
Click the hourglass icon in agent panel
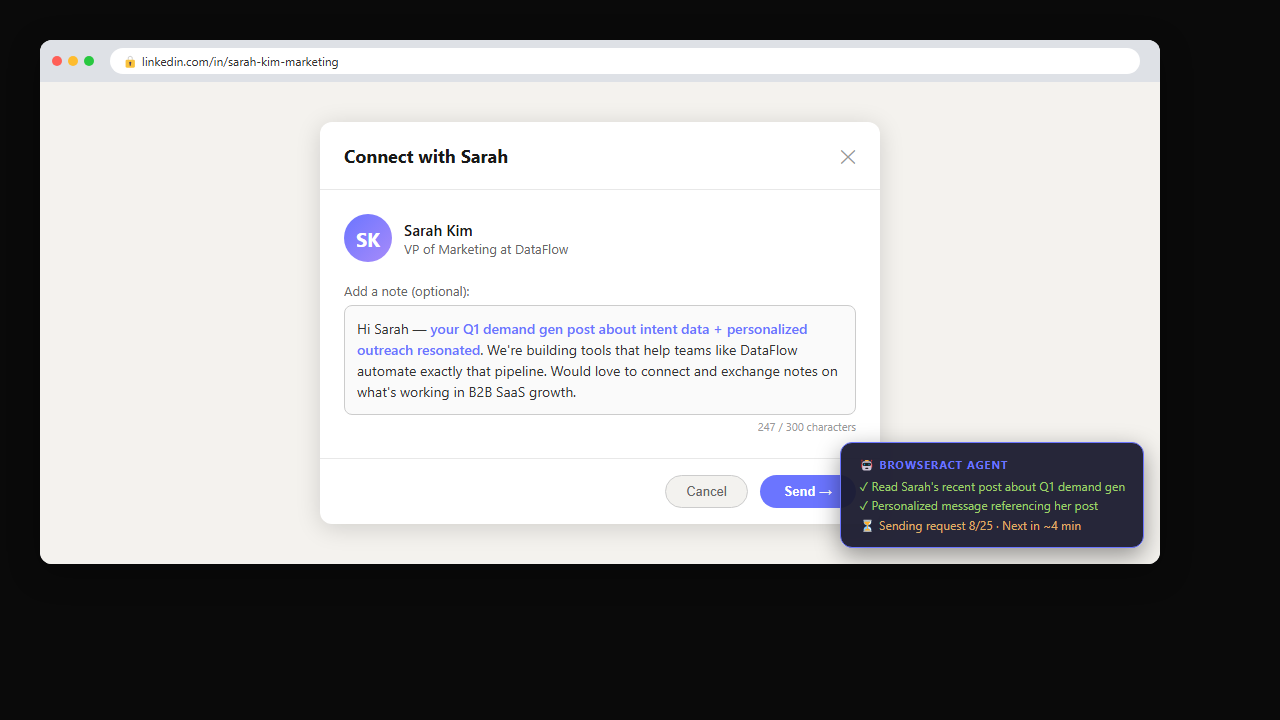866,526
